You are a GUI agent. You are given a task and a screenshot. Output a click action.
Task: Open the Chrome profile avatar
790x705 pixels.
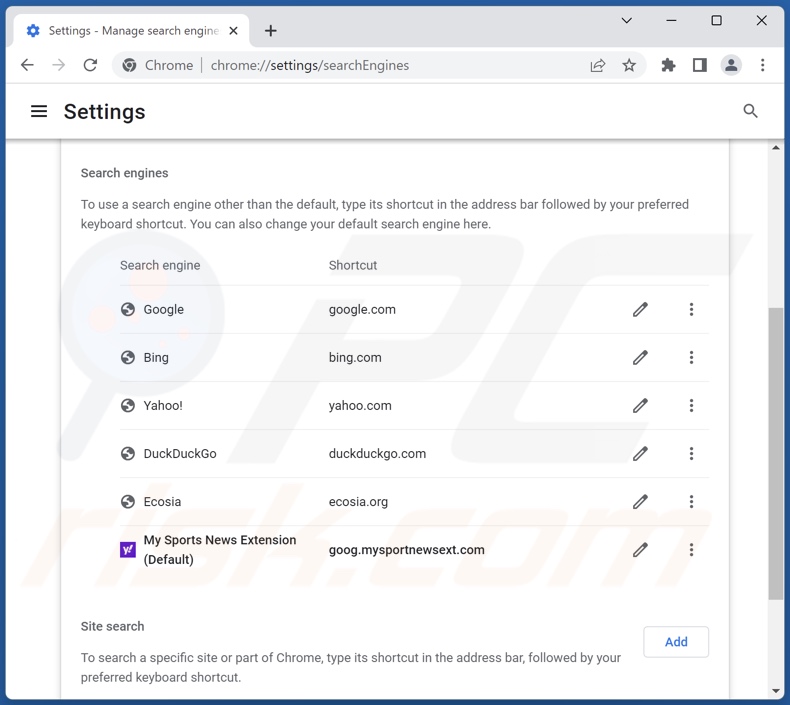pos(731,65)
